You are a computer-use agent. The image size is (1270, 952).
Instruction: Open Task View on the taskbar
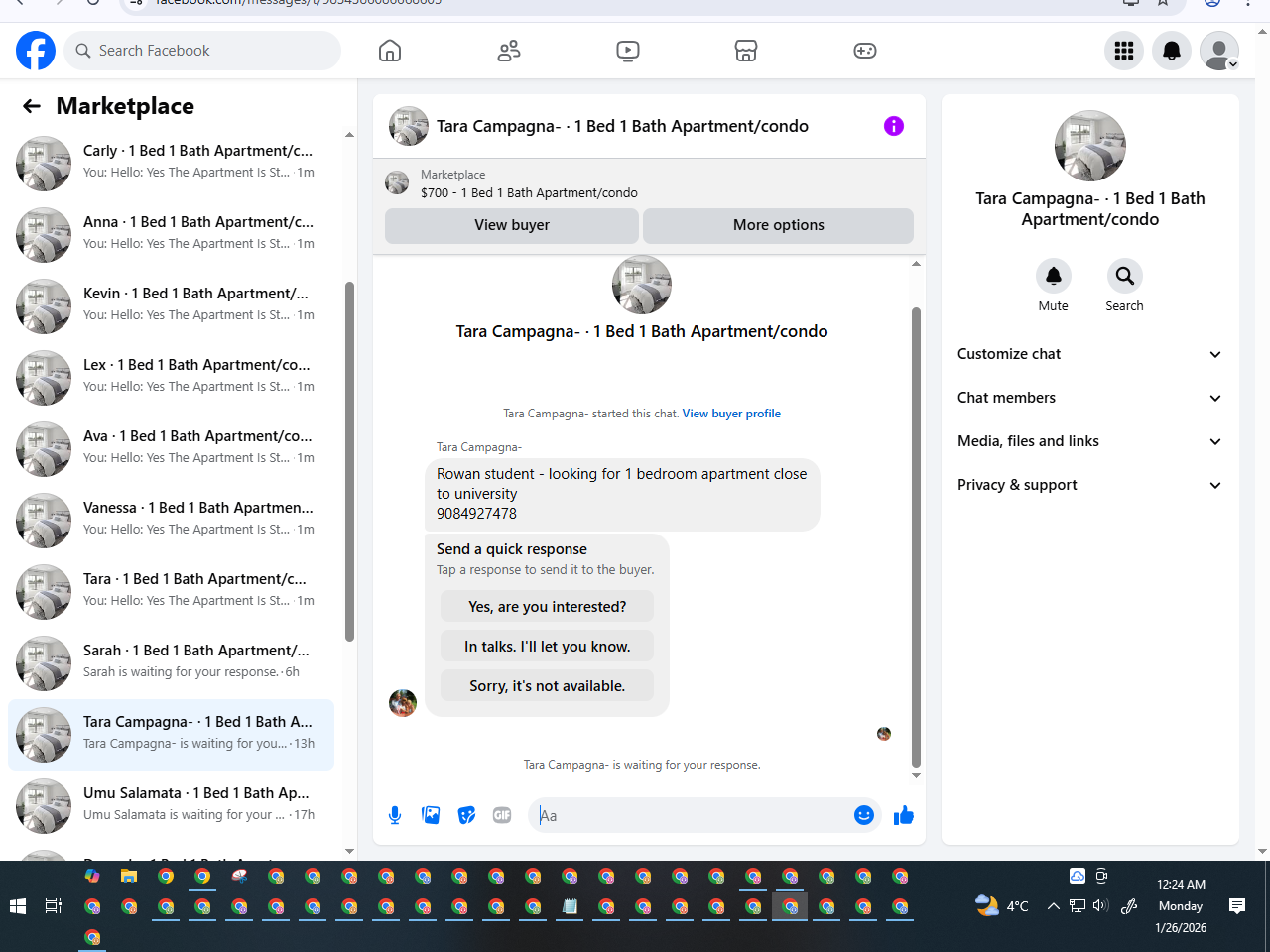click(x=54, y=906)
